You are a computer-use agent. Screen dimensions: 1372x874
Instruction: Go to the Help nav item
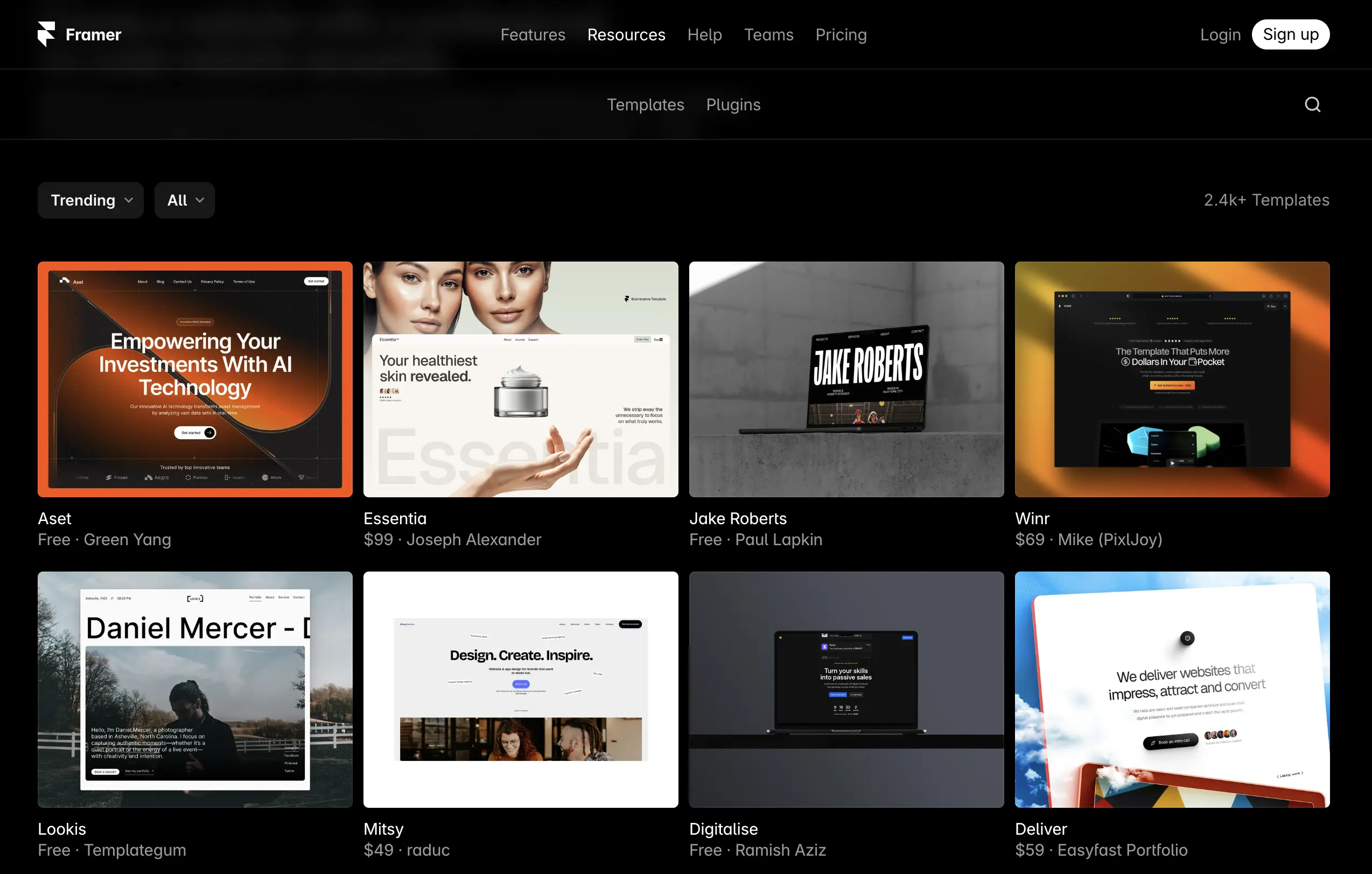coord(705,35)
